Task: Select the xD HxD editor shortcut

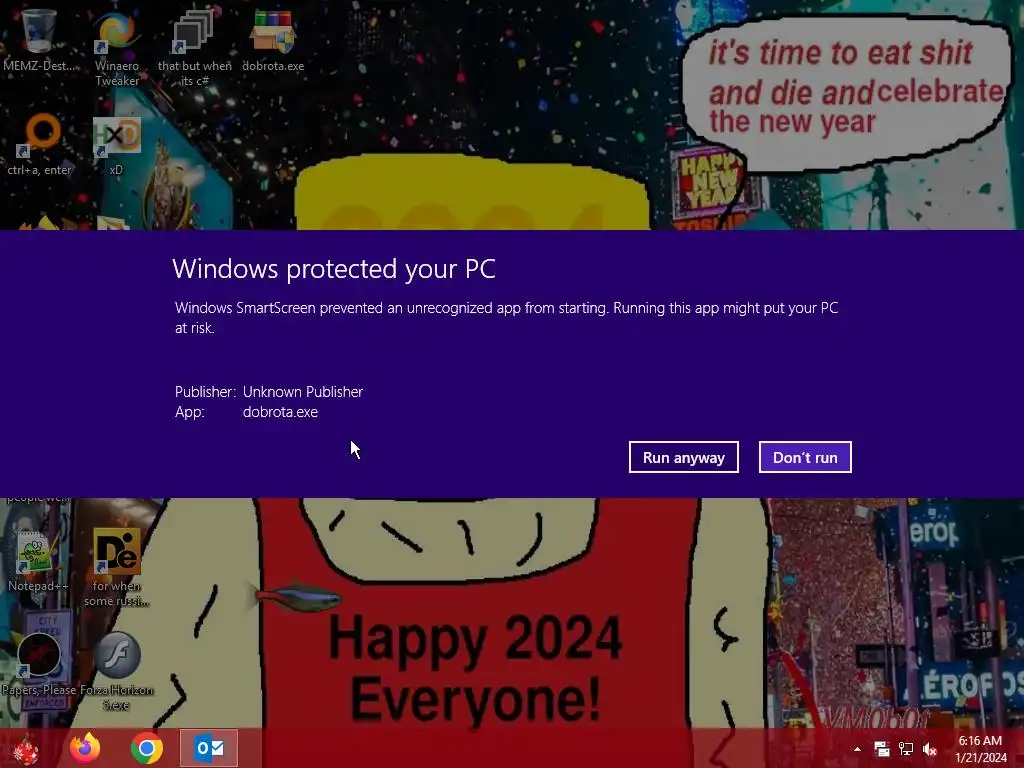Action: coord(116,145)
